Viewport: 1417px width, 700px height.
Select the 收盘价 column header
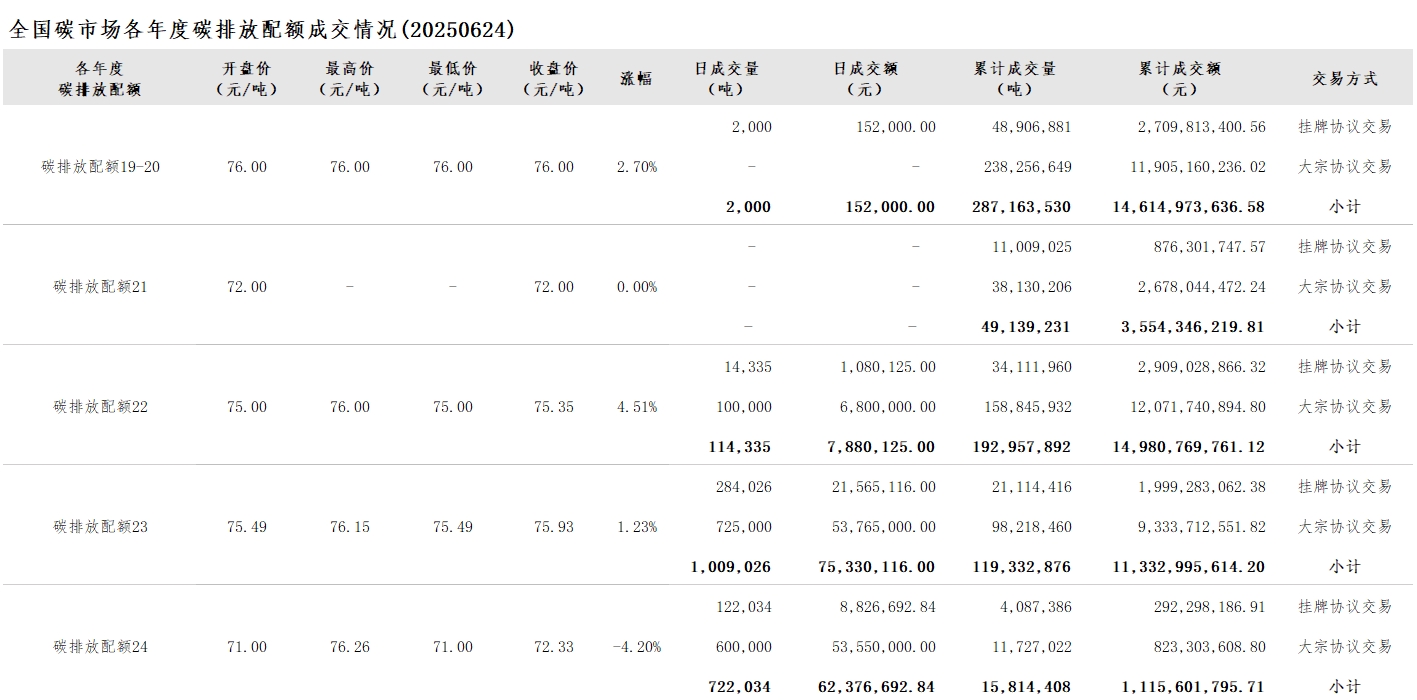coord(553,78)
